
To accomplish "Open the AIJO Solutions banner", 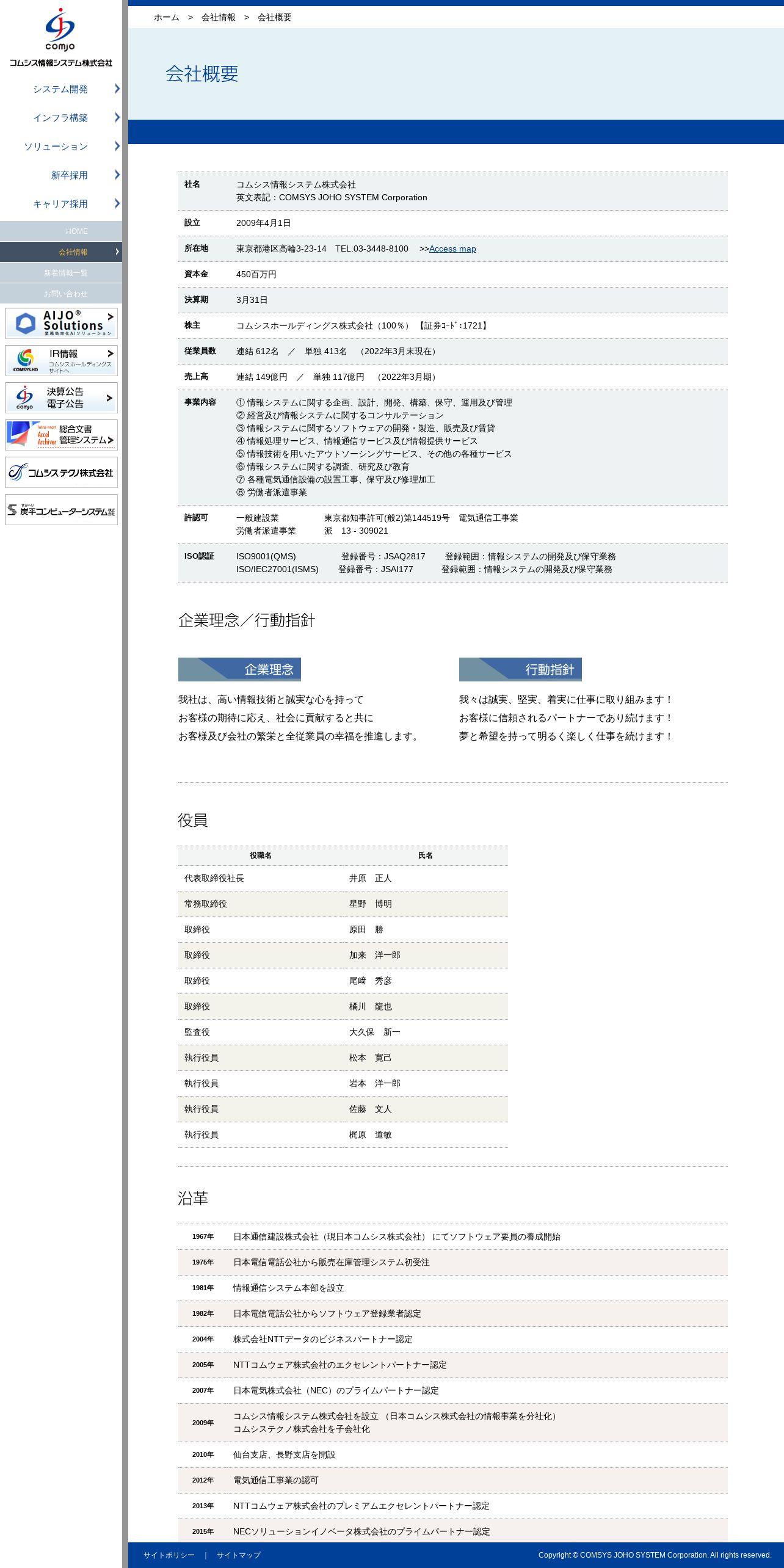I will 61,323.
